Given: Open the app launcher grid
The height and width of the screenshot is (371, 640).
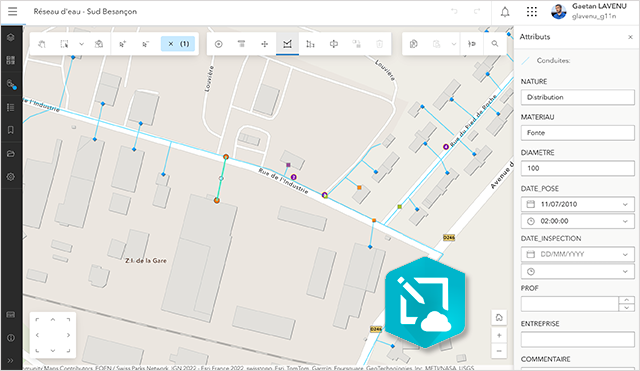Looking at the screenshot, I should point(532,12).
